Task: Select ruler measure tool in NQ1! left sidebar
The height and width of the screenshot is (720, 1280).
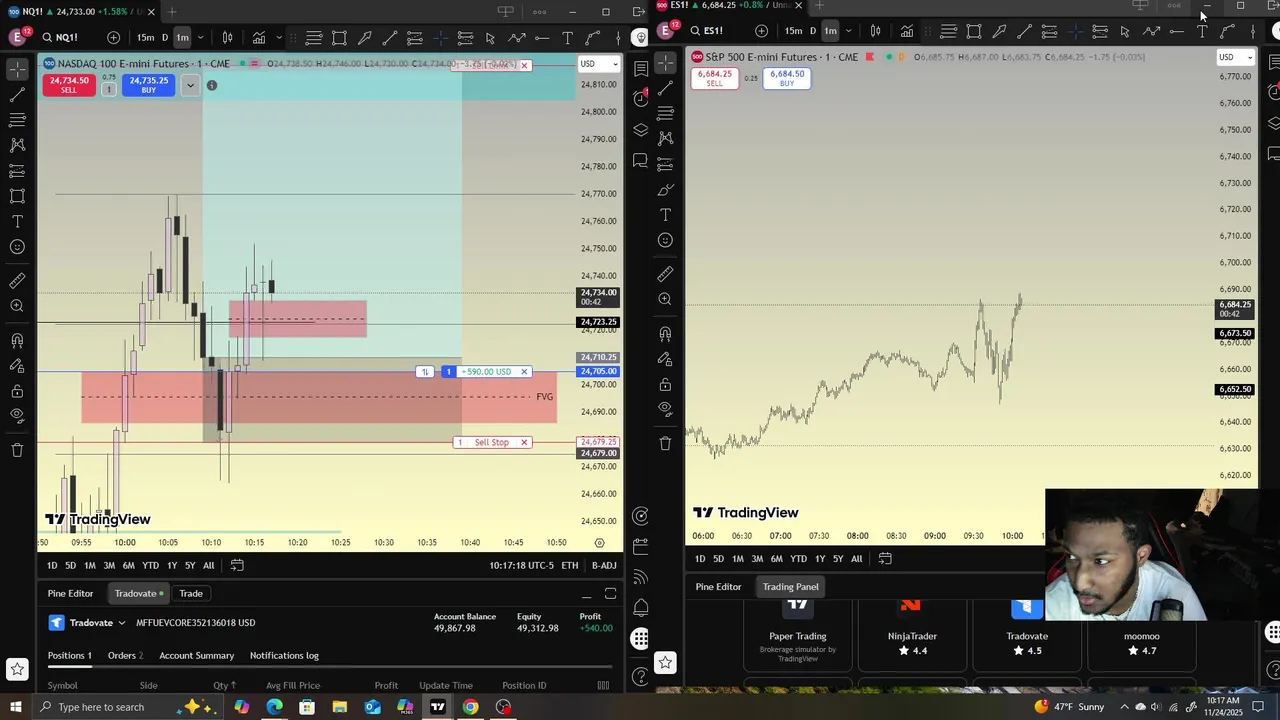Action: 17,281
